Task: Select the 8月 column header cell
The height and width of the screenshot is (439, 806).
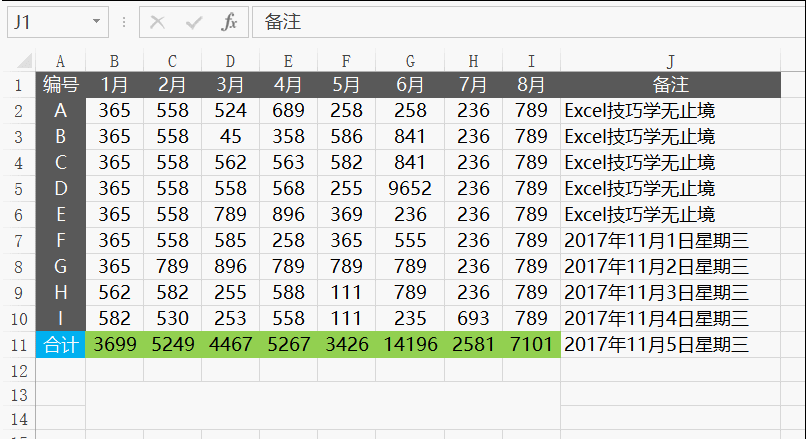Action: click(x=531, y=85)
